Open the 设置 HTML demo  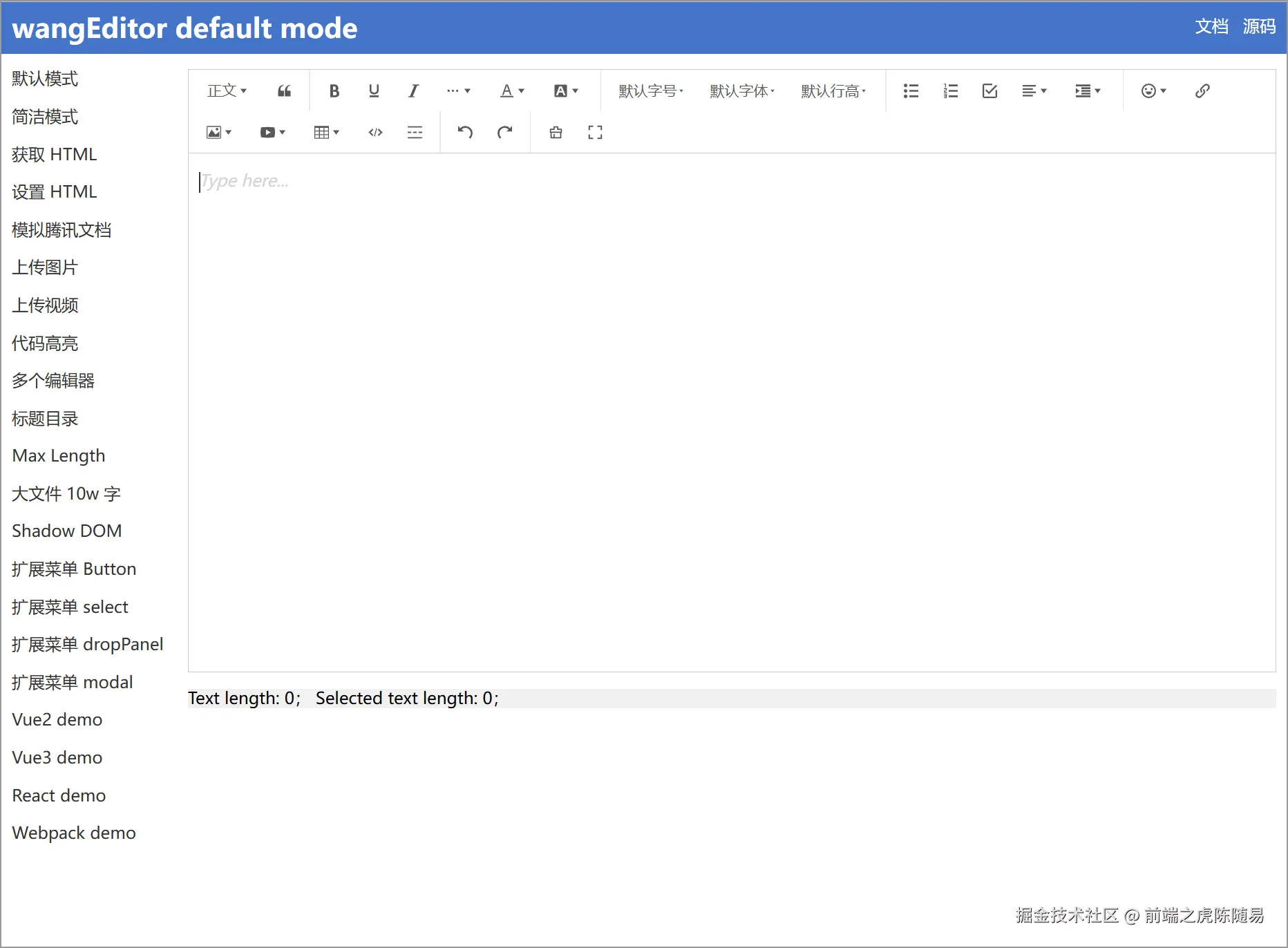[55, 192]
